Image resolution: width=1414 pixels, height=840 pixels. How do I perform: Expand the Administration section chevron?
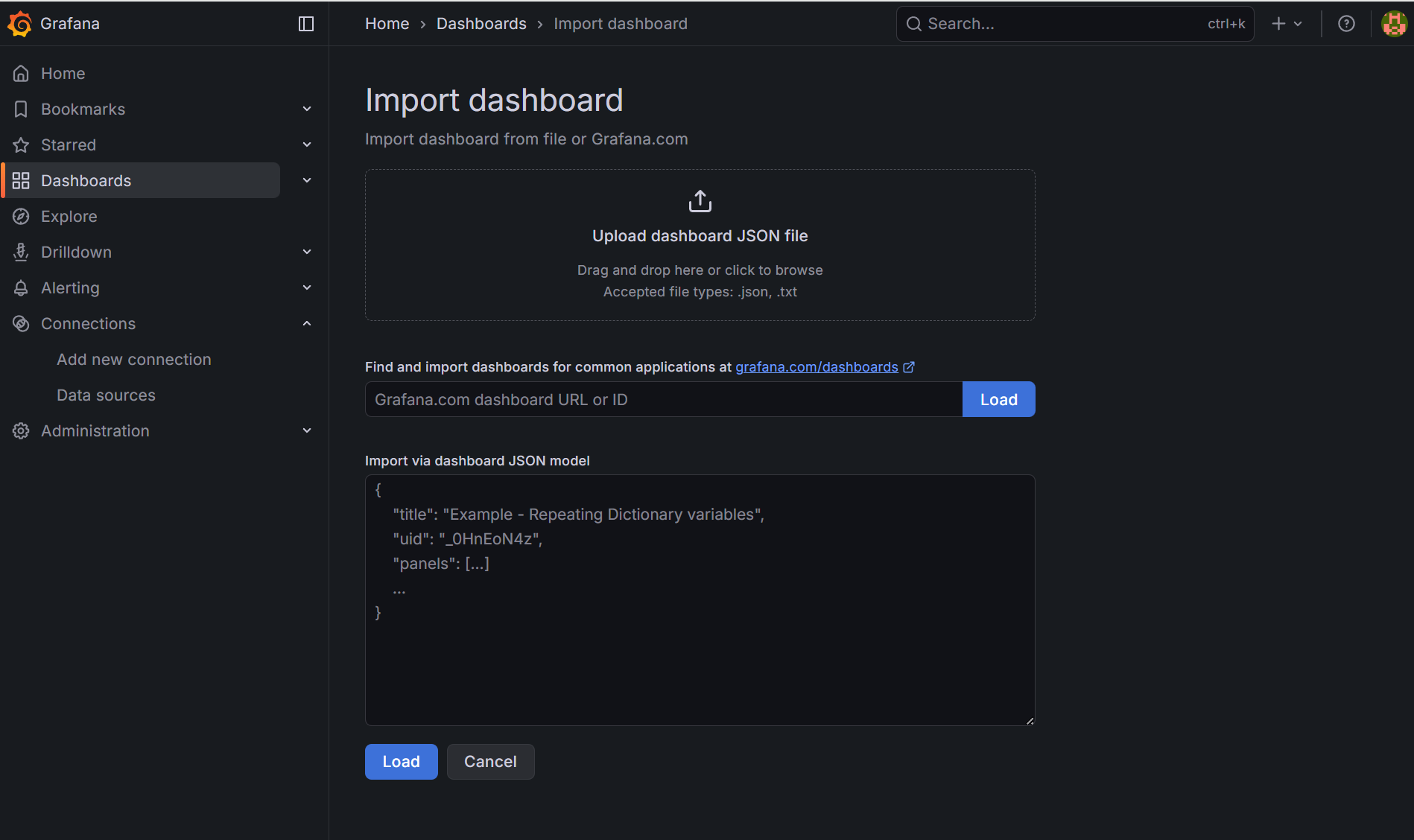point(307,431)
